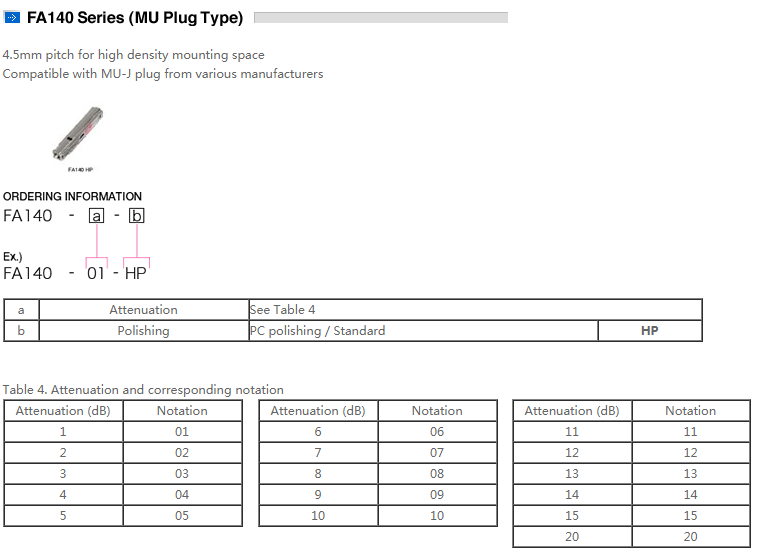
Task: Select the ORDERING INFORMATION heading
Action: pyautogui.click(x=72, y=196)
